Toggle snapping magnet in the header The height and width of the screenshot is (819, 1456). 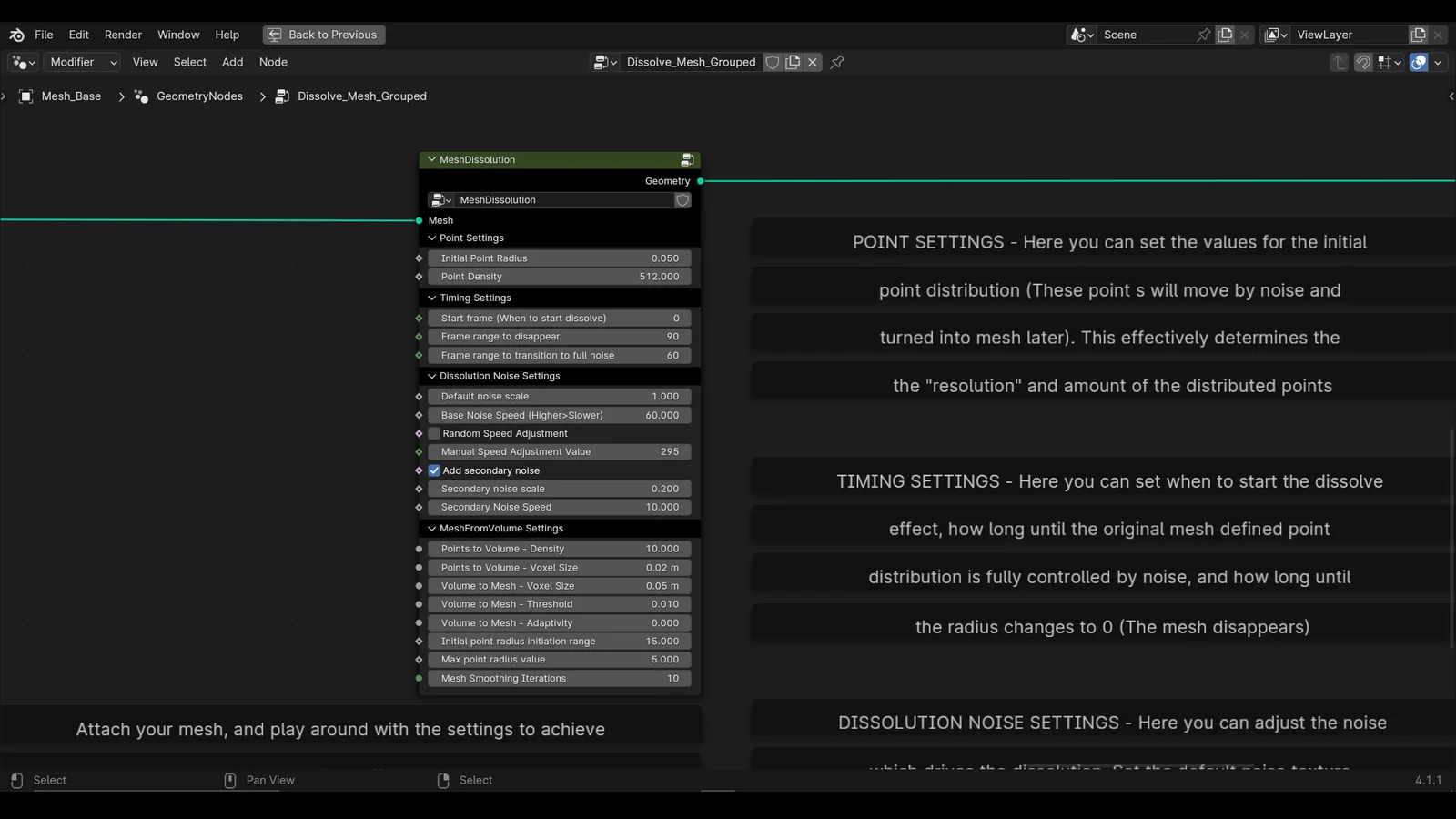[x=1363, y=62]
